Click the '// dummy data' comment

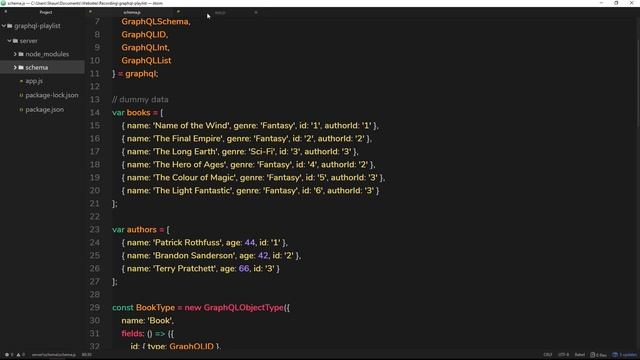point(140,100)
